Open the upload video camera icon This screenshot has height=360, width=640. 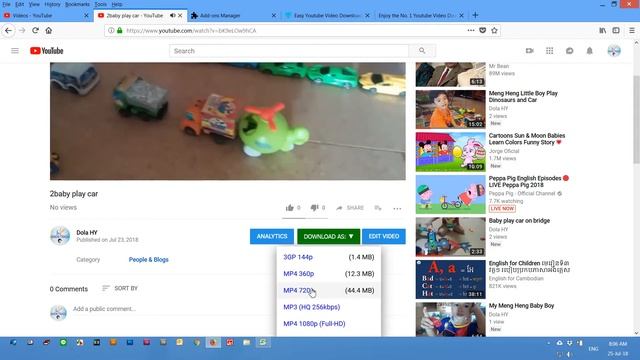pos(529,51)
